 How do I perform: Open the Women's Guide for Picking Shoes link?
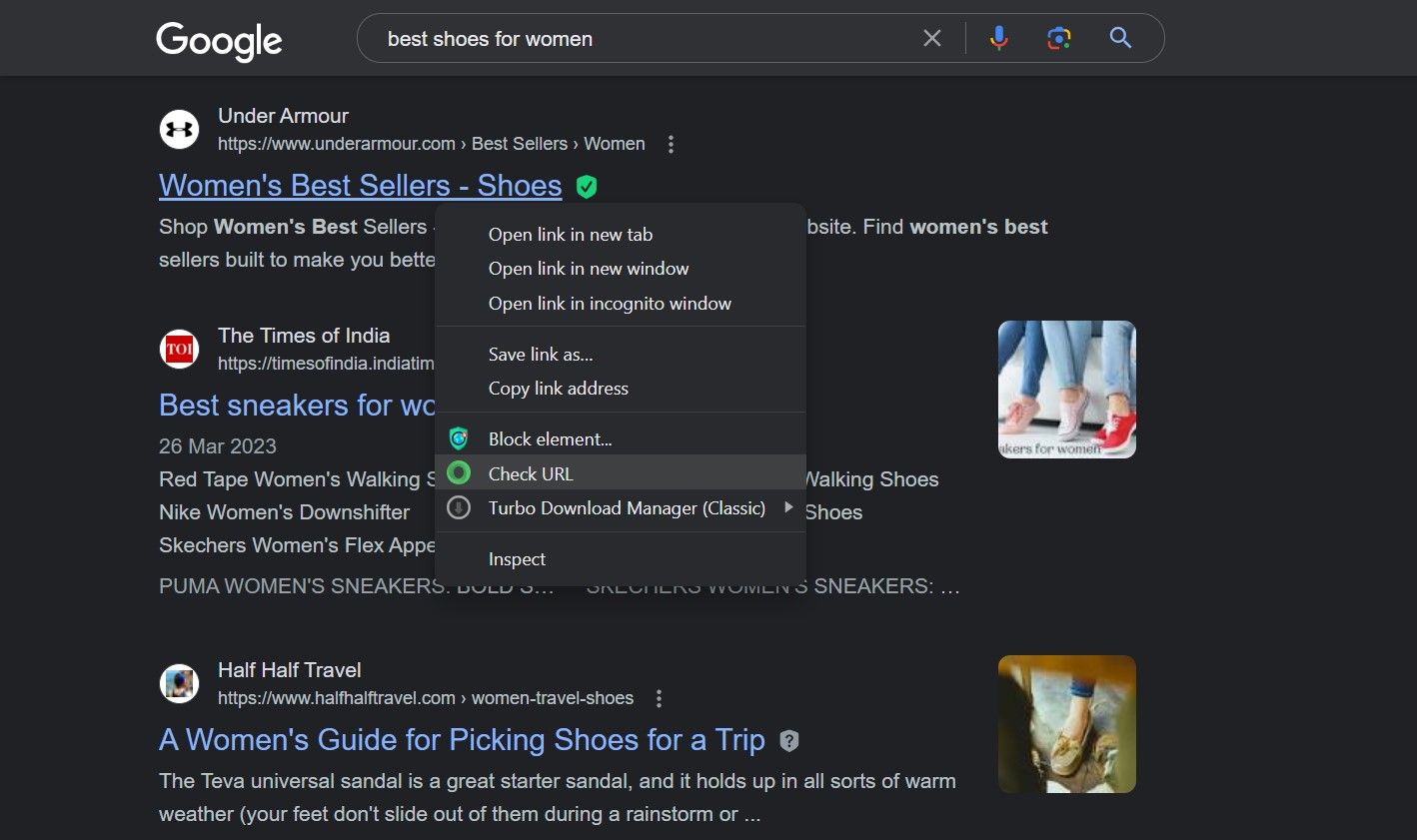point(463,739)
